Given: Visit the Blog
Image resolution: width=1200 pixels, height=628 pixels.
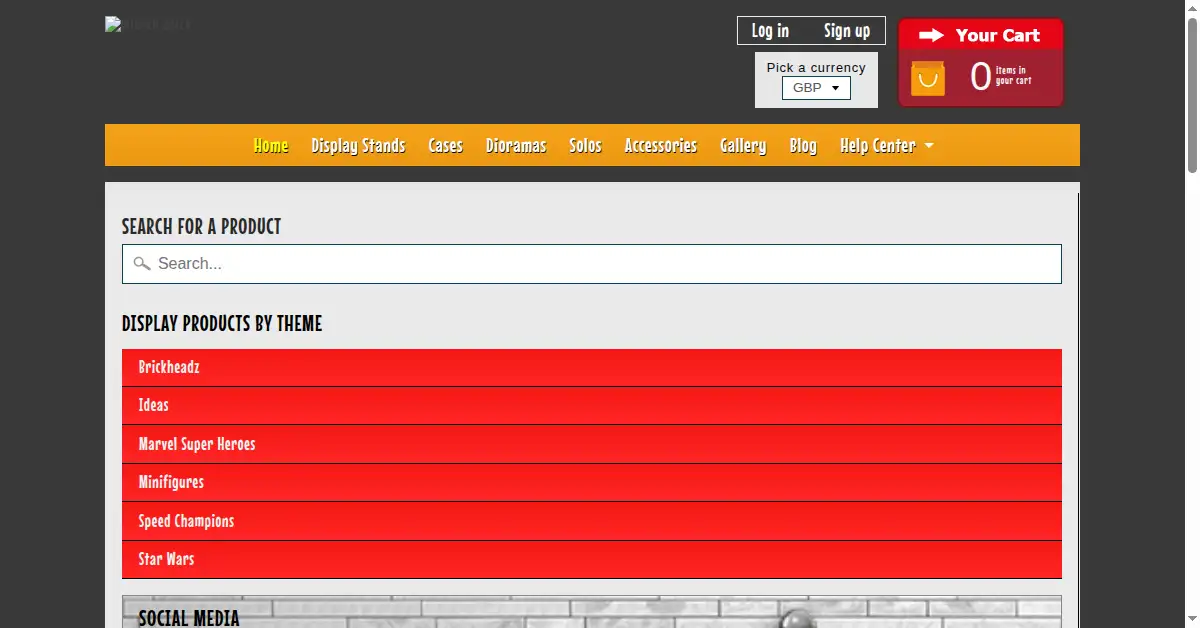Looking at the screenshot, I should tap(803, 146).
